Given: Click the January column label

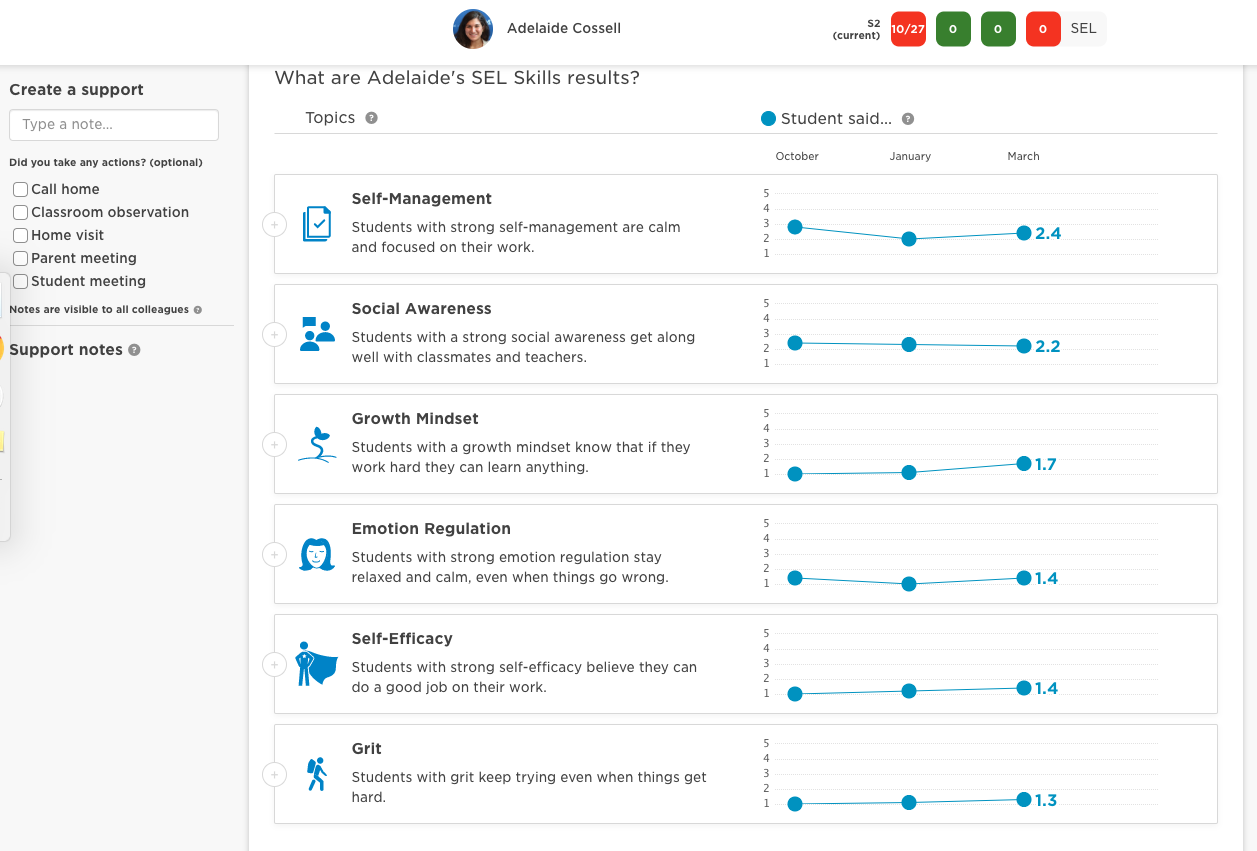Looking at the screenshot, I should coord(910,156).
